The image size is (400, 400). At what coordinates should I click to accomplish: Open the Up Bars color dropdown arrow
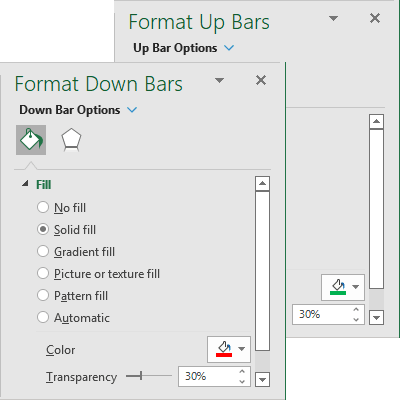356,287
